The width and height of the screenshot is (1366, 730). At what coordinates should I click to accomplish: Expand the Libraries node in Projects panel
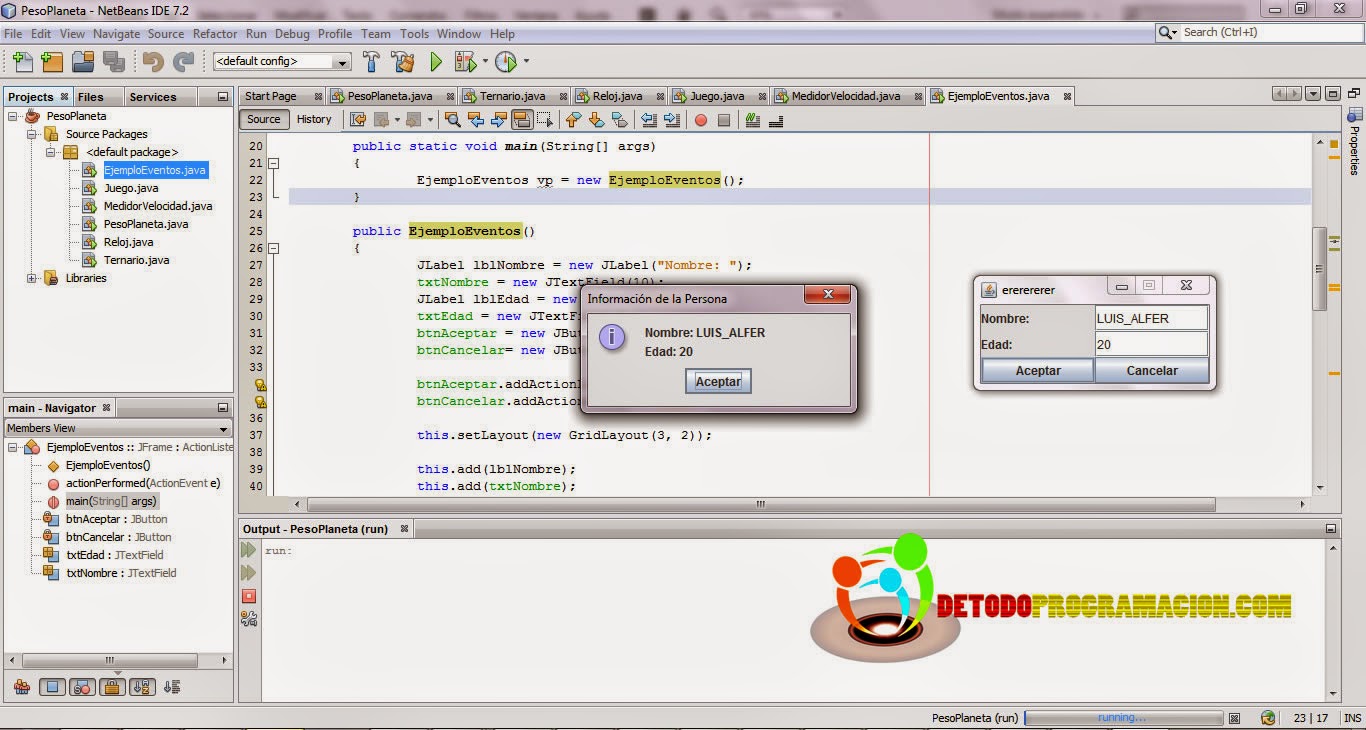point(32,279)
